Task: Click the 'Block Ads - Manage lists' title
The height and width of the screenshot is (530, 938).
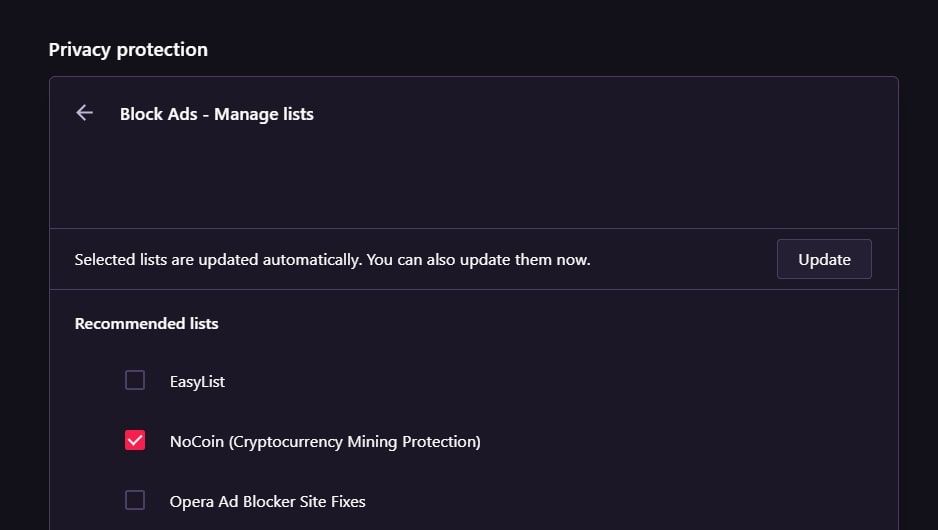Action: 216,114
